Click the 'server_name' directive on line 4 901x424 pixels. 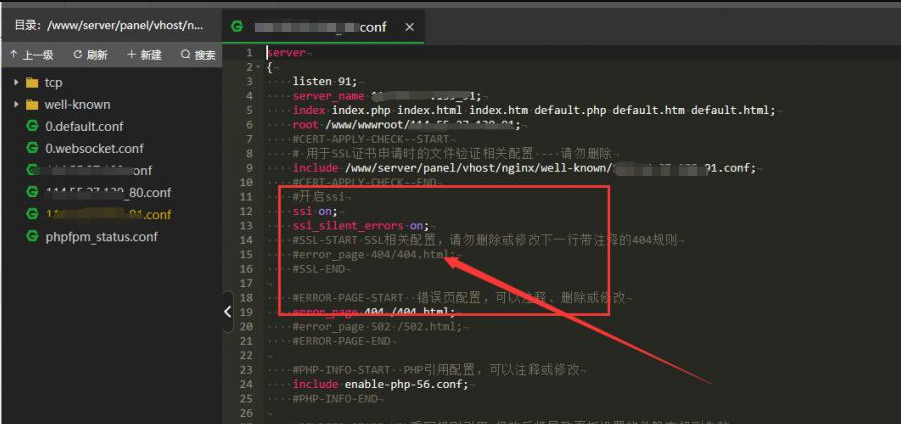point(328,96)
